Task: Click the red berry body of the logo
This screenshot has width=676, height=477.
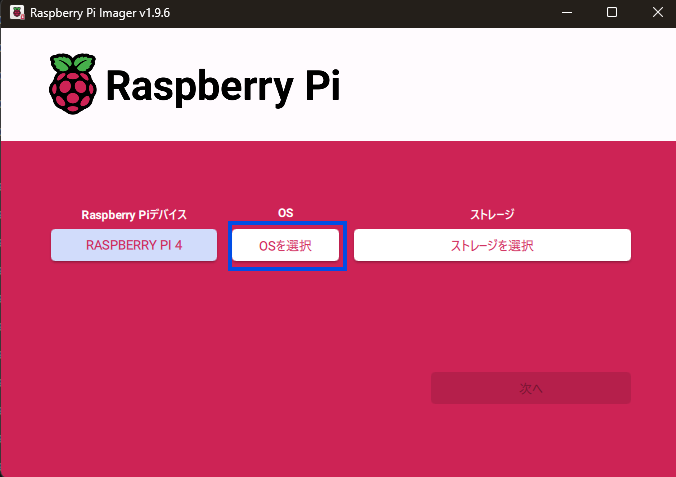Action: pyautogui.click(x=74, y=94)
